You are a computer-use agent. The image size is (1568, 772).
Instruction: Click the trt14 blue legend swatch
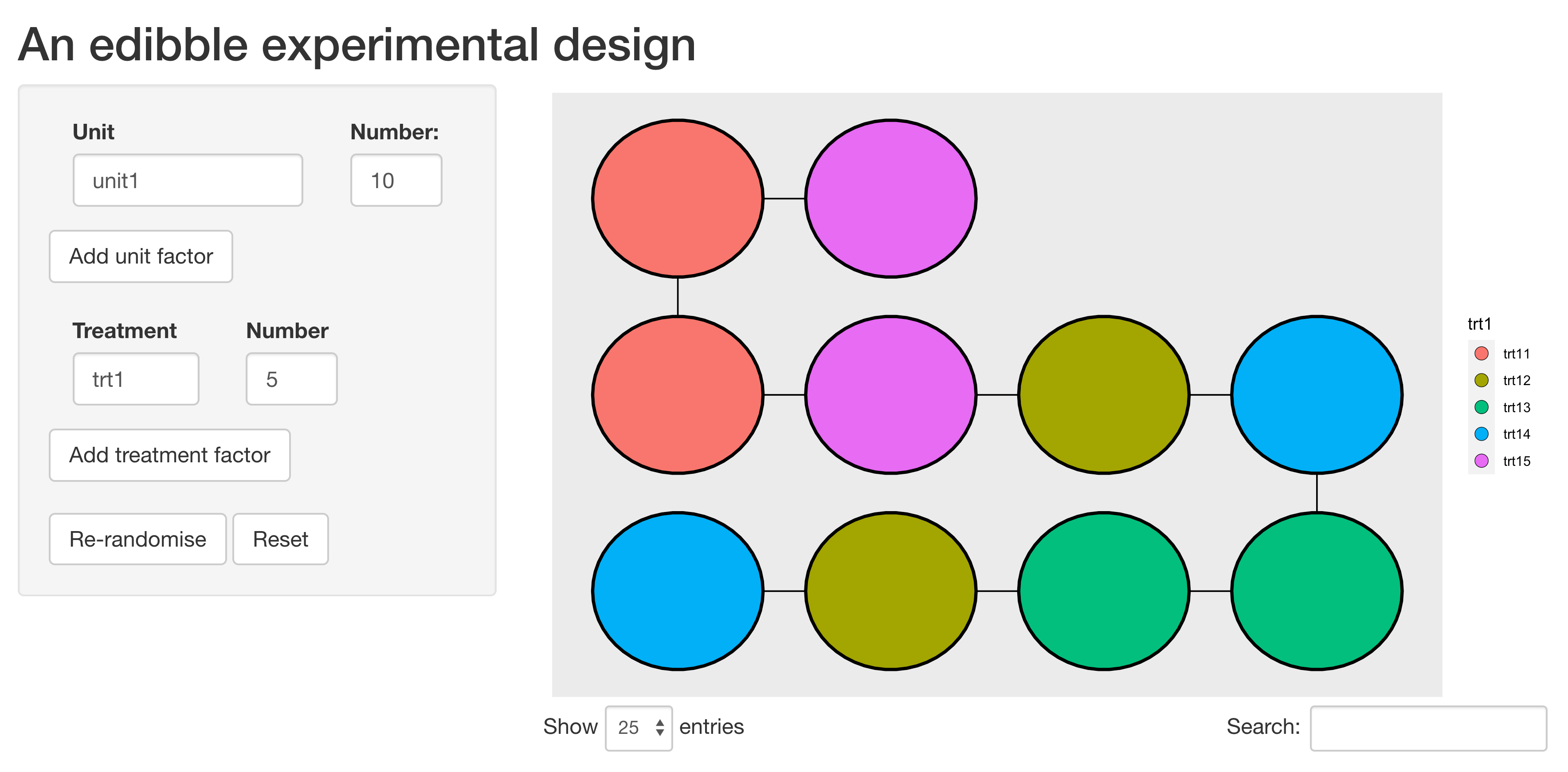[x=1482, y=434]
